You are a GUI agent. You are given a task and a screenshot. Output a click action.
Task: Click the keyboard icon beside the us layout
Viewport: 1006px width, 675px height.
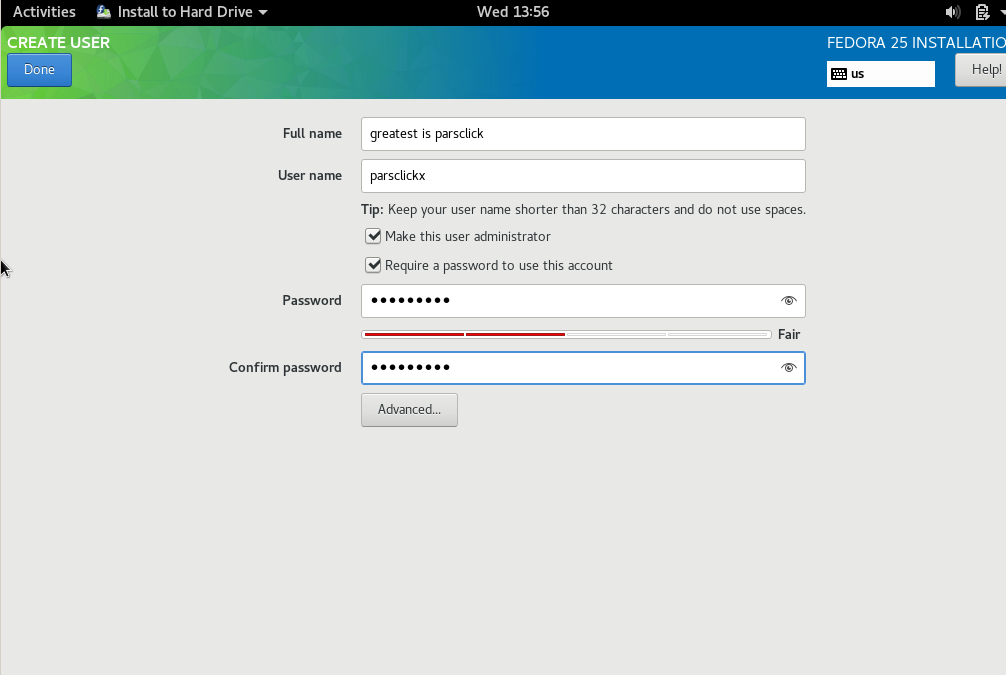[x=838, y=74]
